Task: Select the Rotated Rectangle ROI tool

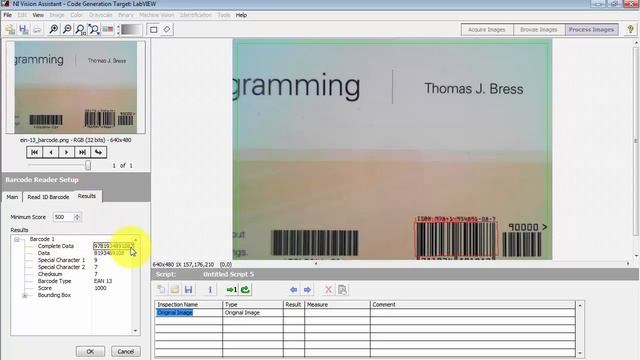Action: click(x=167, y=29)
